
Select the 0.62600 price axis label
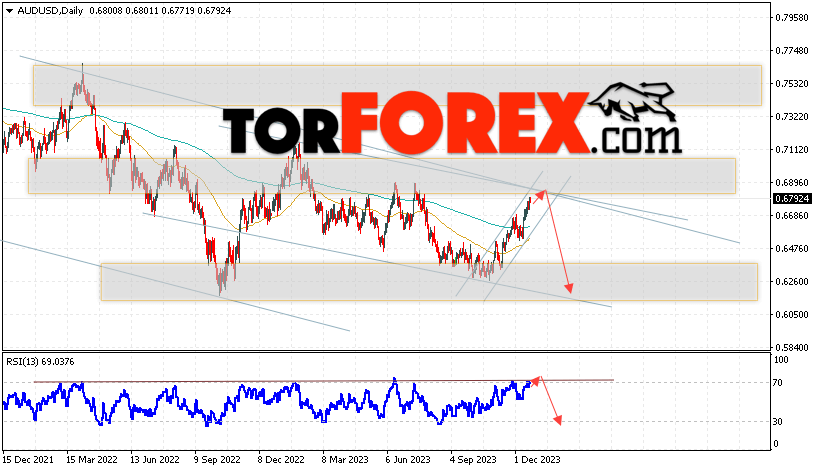tap(792, 282)
